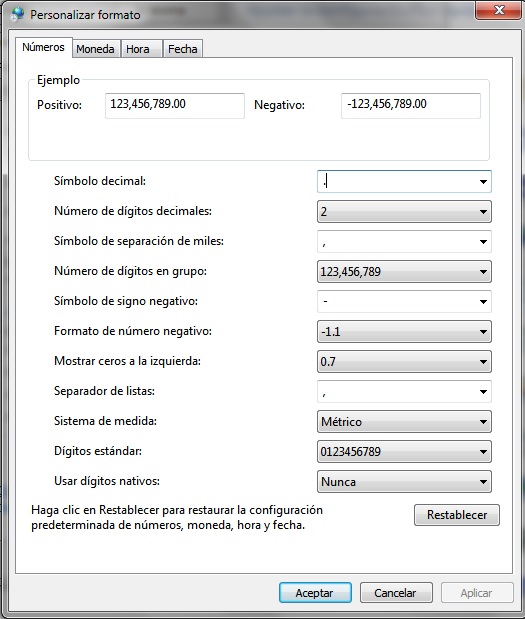Click the Formato de número negativo label
The width and height of the screenshot is (525, 619).
(x=133, y=331)
